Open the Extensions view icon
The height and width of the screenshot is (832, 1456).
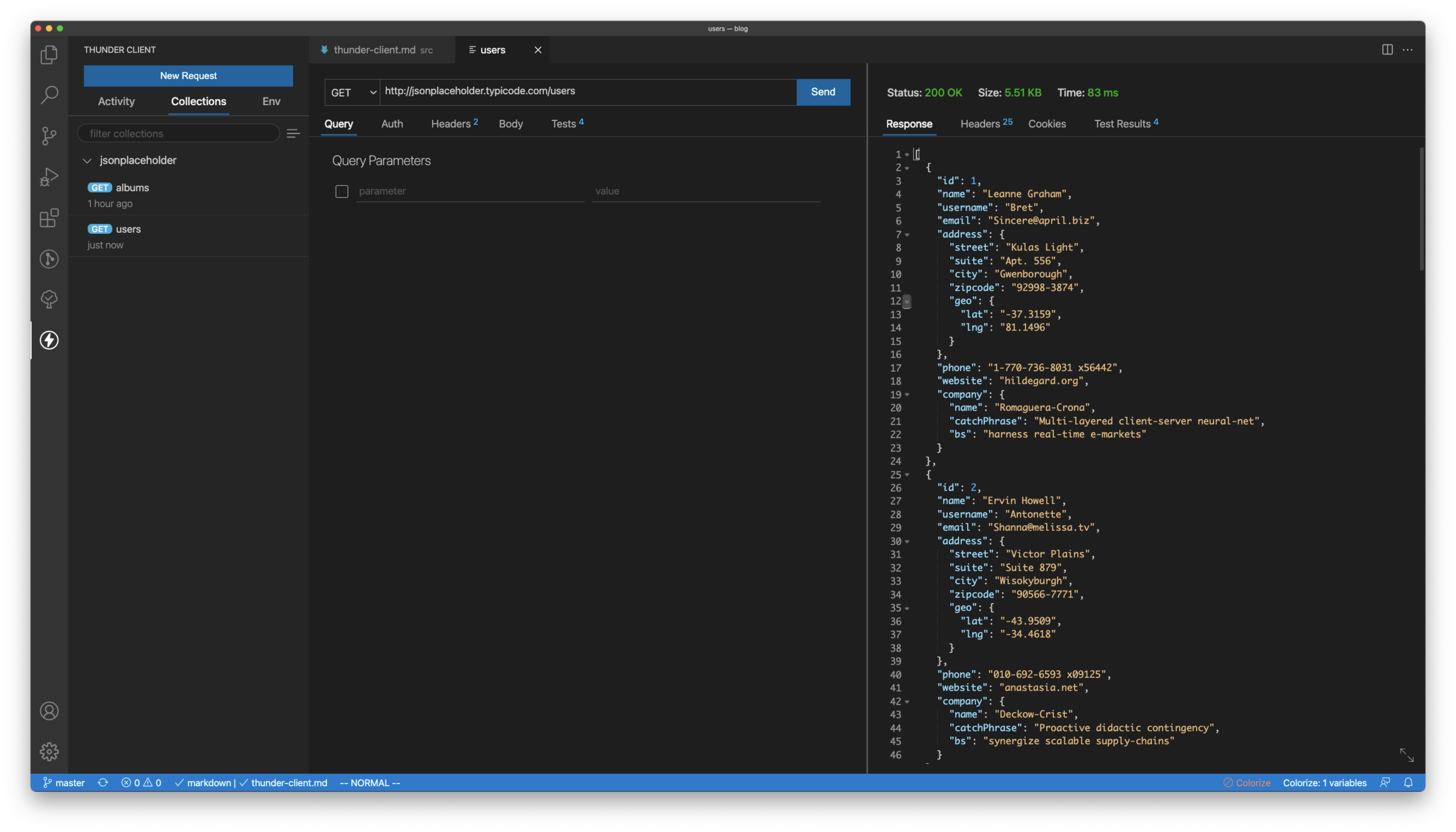49,218
